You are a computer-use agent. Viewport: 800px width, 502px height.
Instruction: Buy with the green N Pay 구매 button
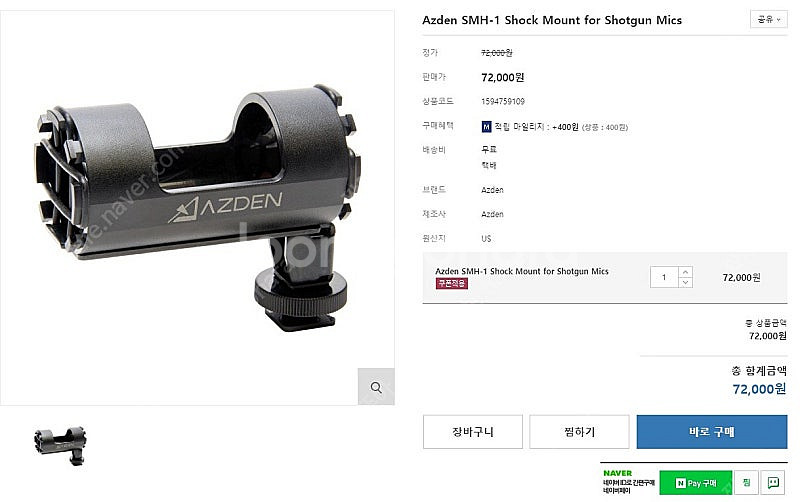pos(696,483)
